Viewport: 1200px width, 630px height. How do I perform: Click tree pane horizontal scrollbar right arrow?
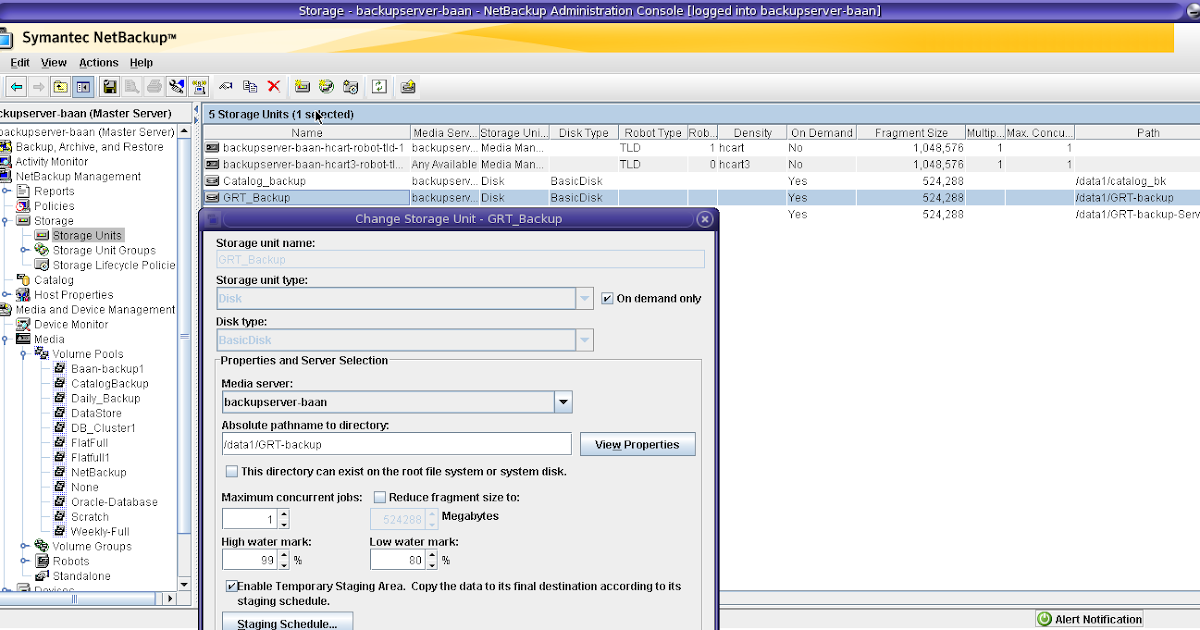(x=169, y=598)
